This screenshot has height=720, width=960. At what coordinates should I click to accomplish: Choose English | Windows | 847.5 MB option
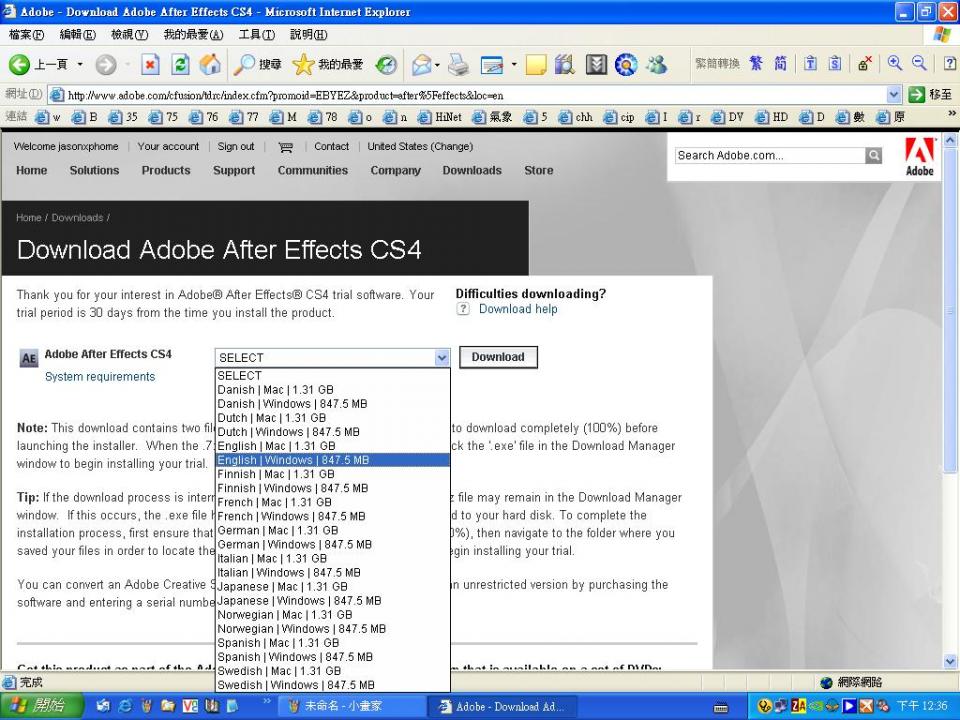click(x=333, y=460)
